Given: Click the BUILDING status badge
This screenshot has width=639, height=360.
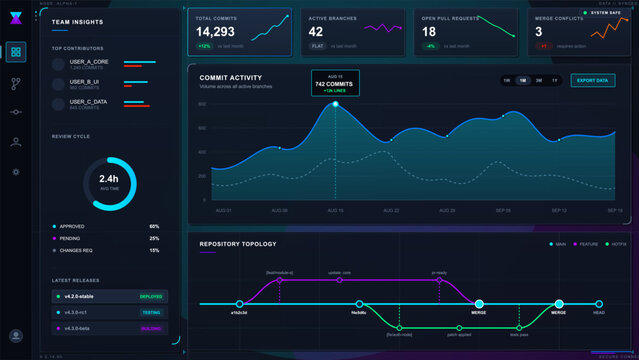Looking at the screenshot, I should click(151, 328).
